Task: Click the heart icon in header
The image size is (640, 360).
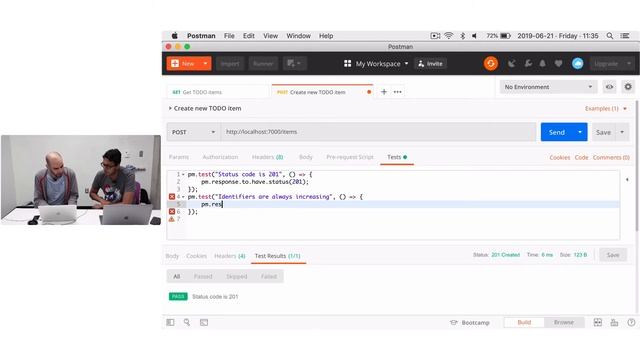Action: pyautogui.click(x=558, y=64)
